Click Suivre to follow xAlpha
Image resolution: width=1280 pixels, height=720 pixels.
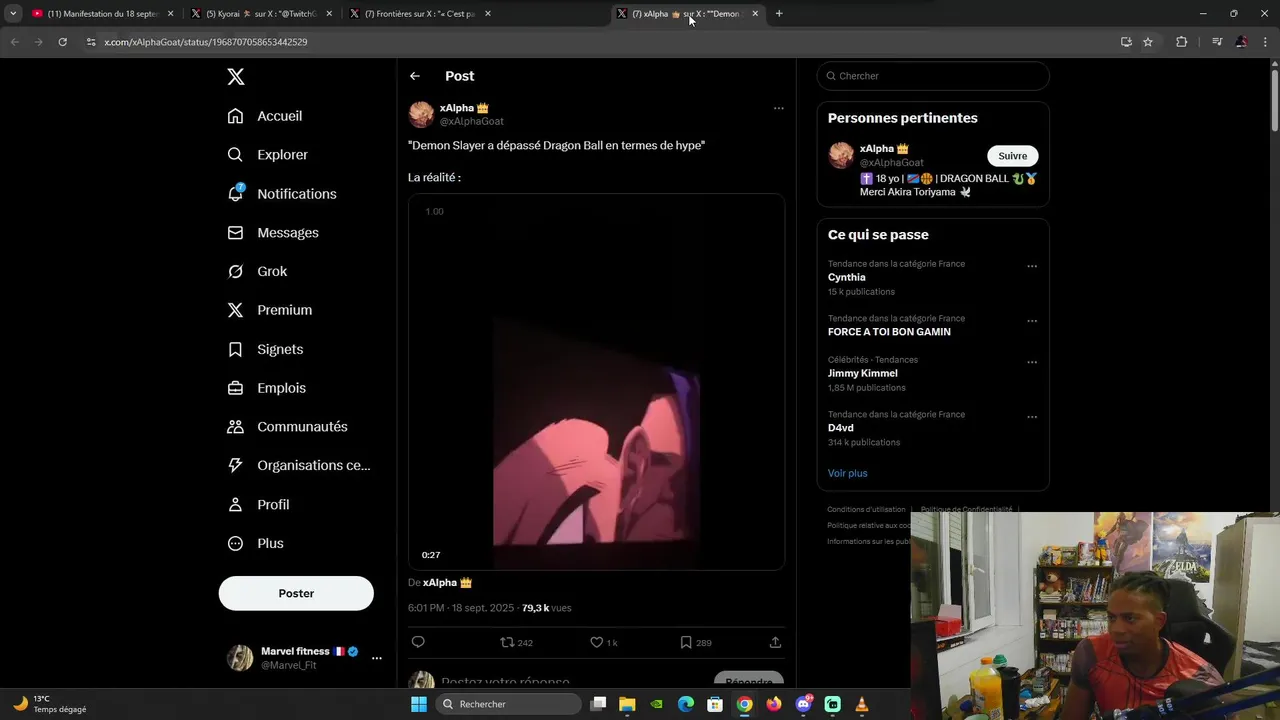[x=1013, y=156]
